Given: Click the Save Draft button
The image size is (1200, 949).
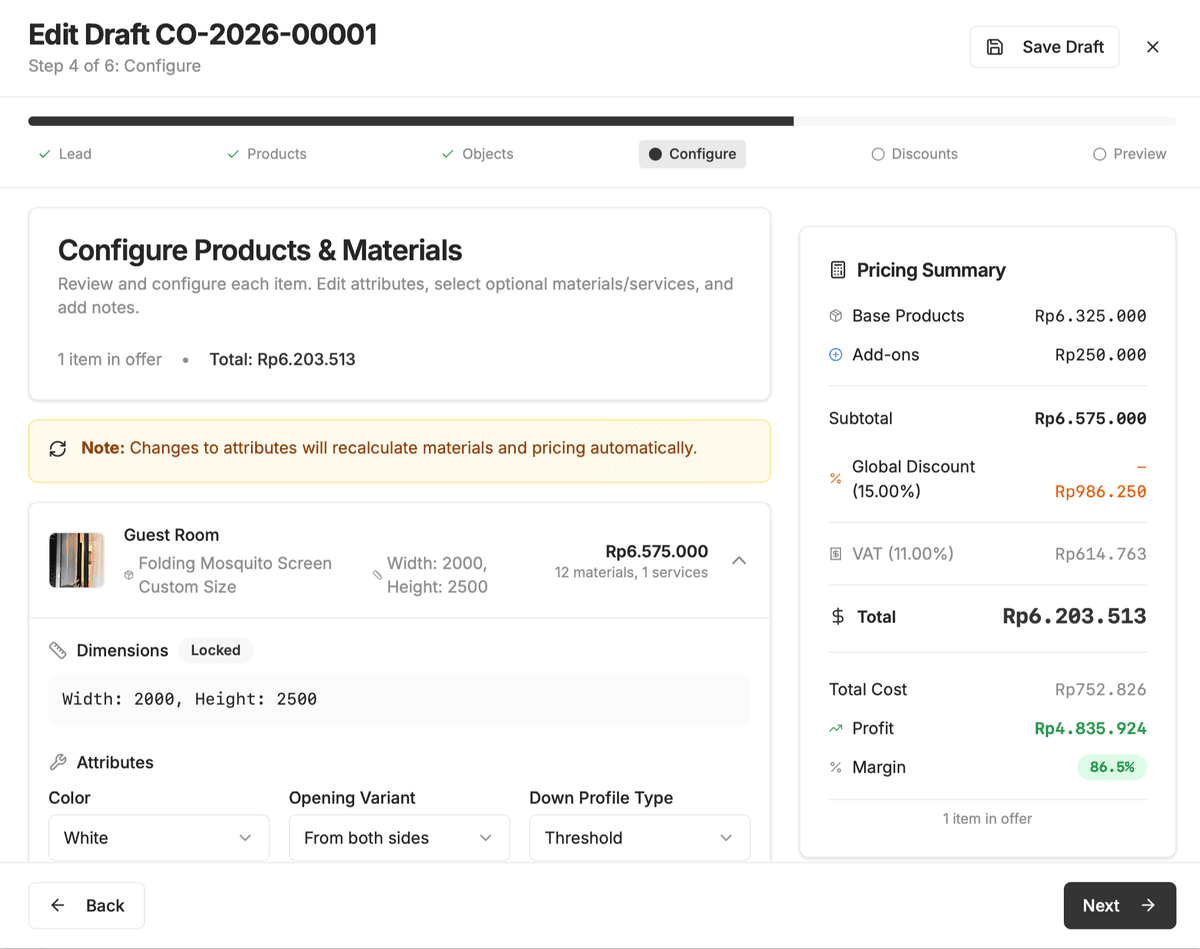Looking at the screenshot, I should (1044, 46).
